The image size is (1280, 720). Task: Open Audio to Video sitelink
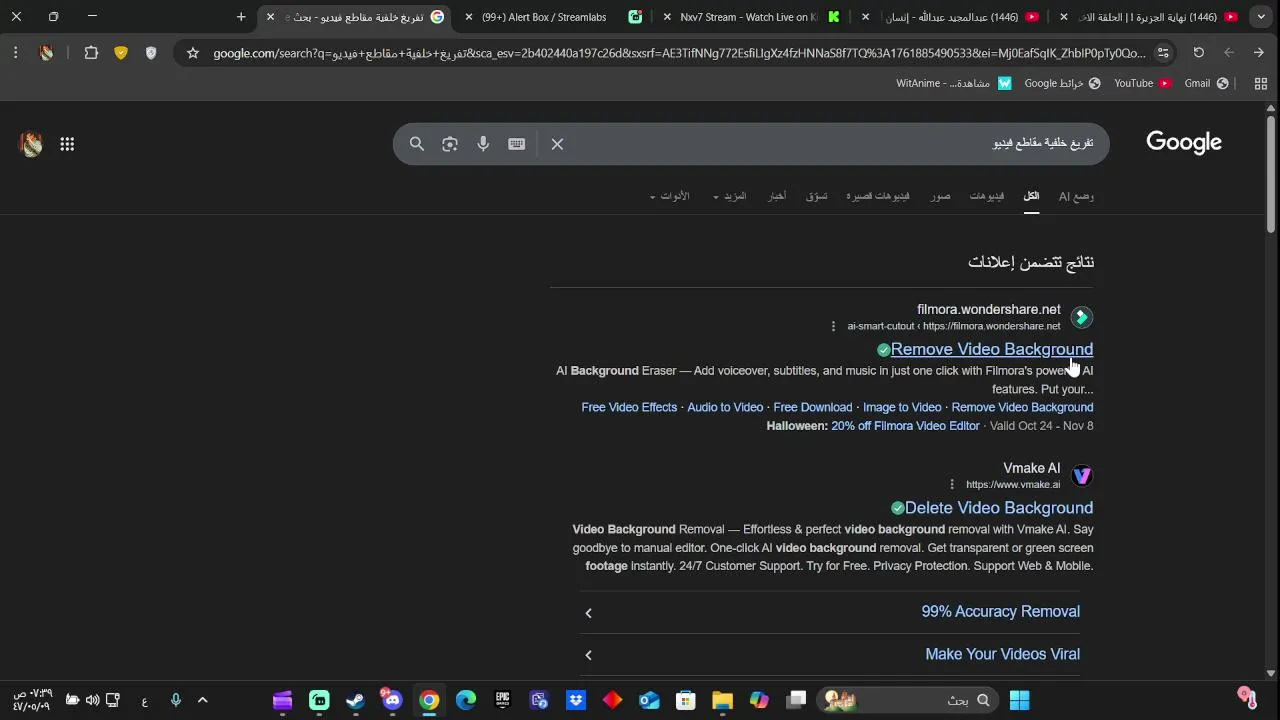click(x=725, y=407)
